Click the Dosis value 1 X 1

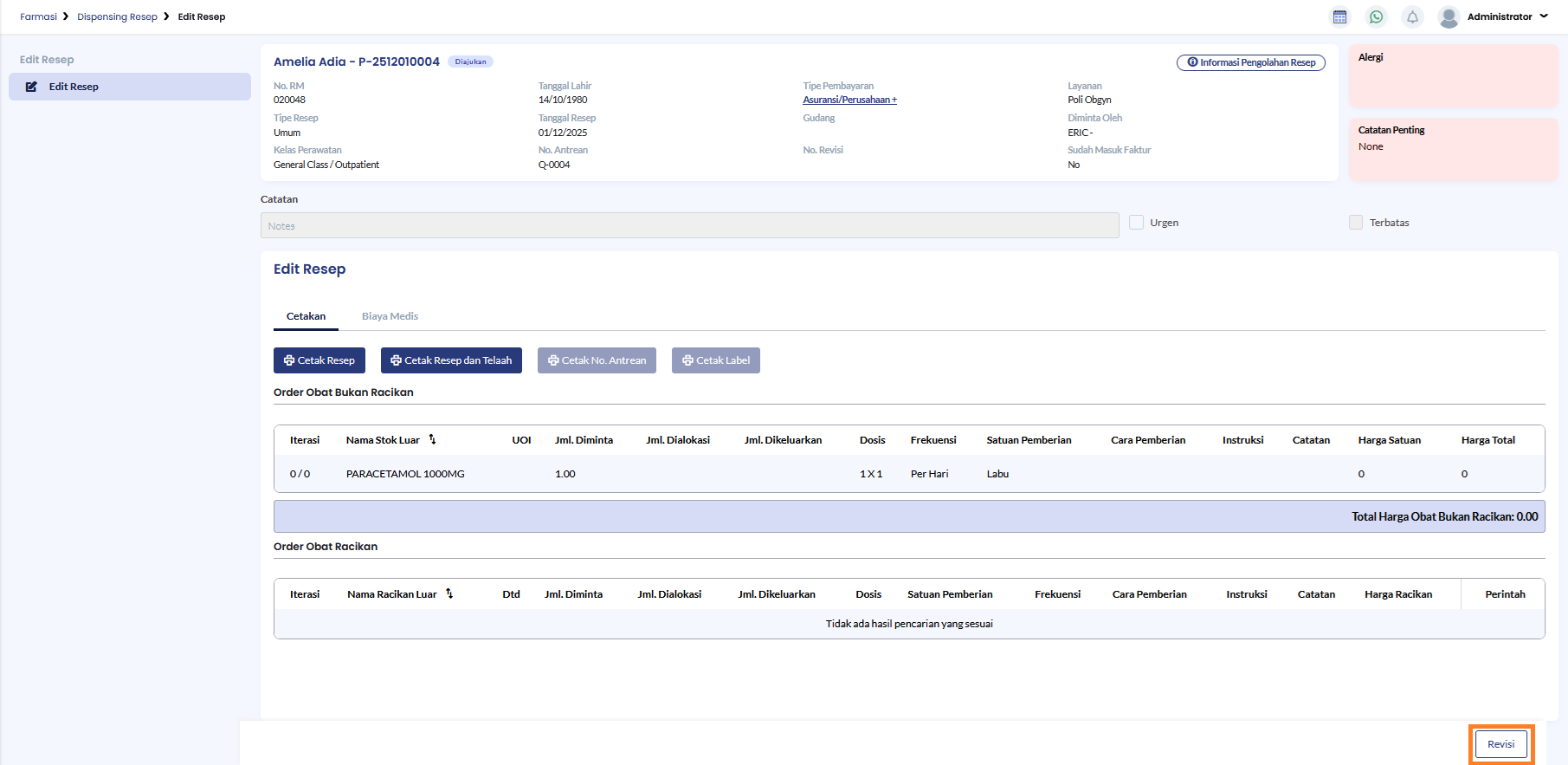pyautogui.click(x=871, y=474)
